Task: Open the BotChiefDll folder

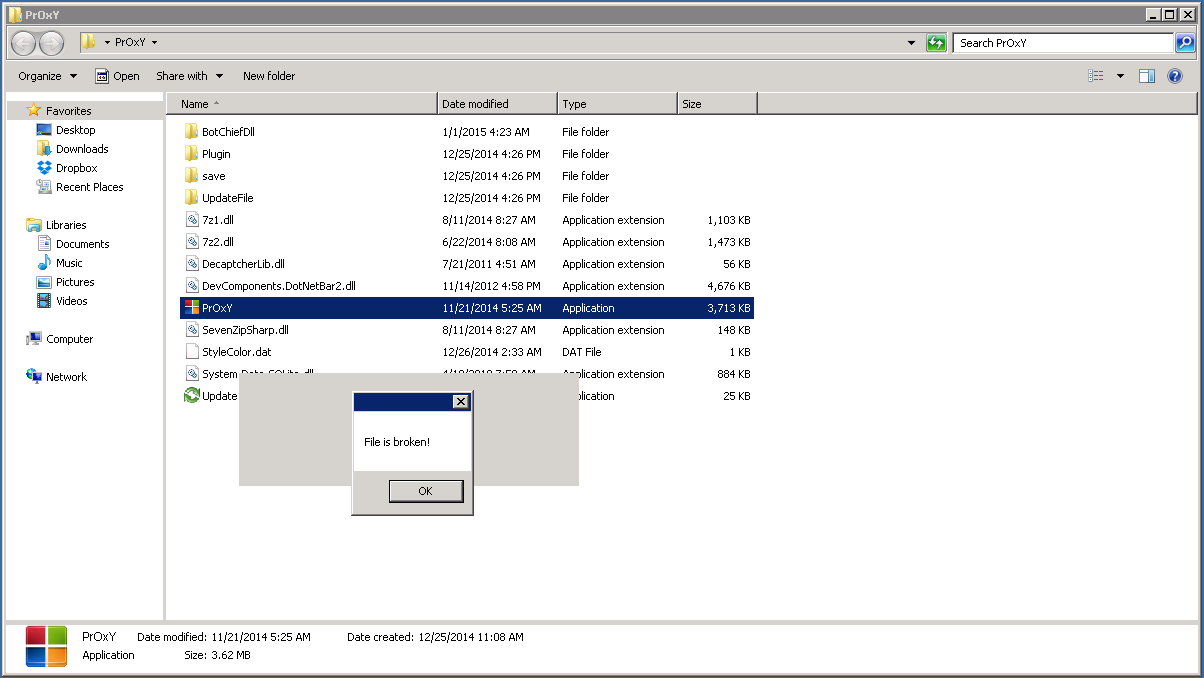Action: (228, 132)
